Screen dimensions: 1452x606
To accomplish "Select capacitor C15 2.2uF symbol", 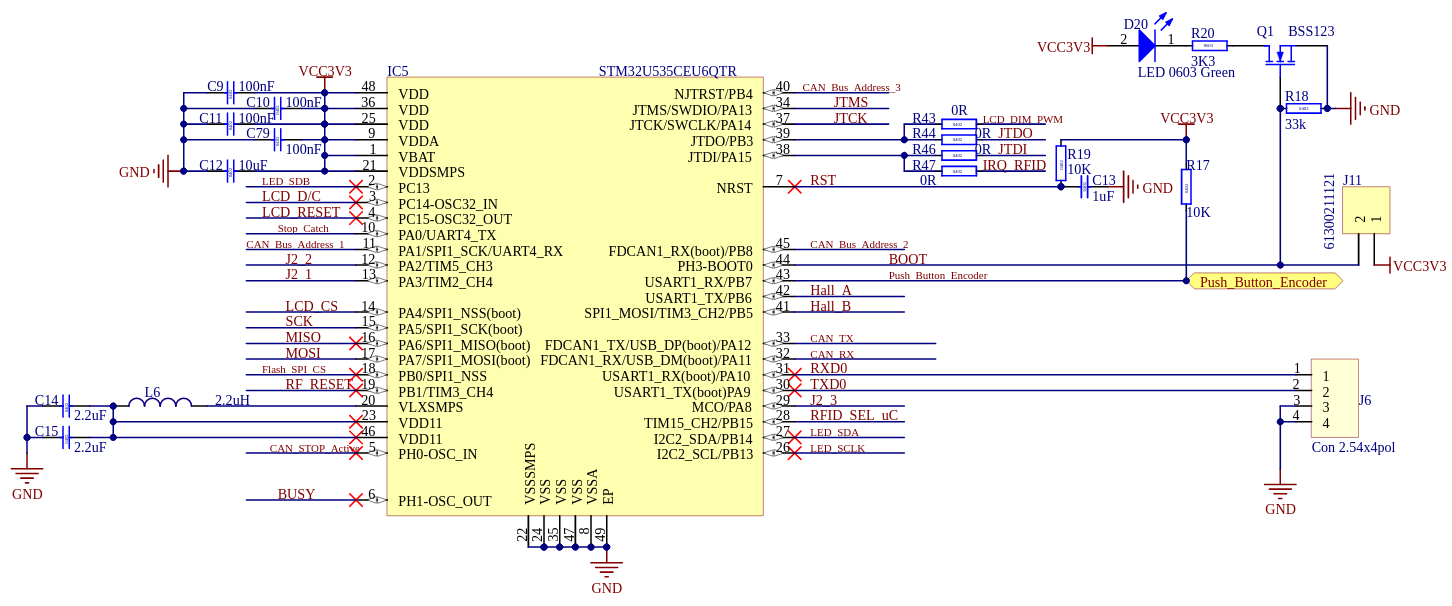I will (65, 436).
